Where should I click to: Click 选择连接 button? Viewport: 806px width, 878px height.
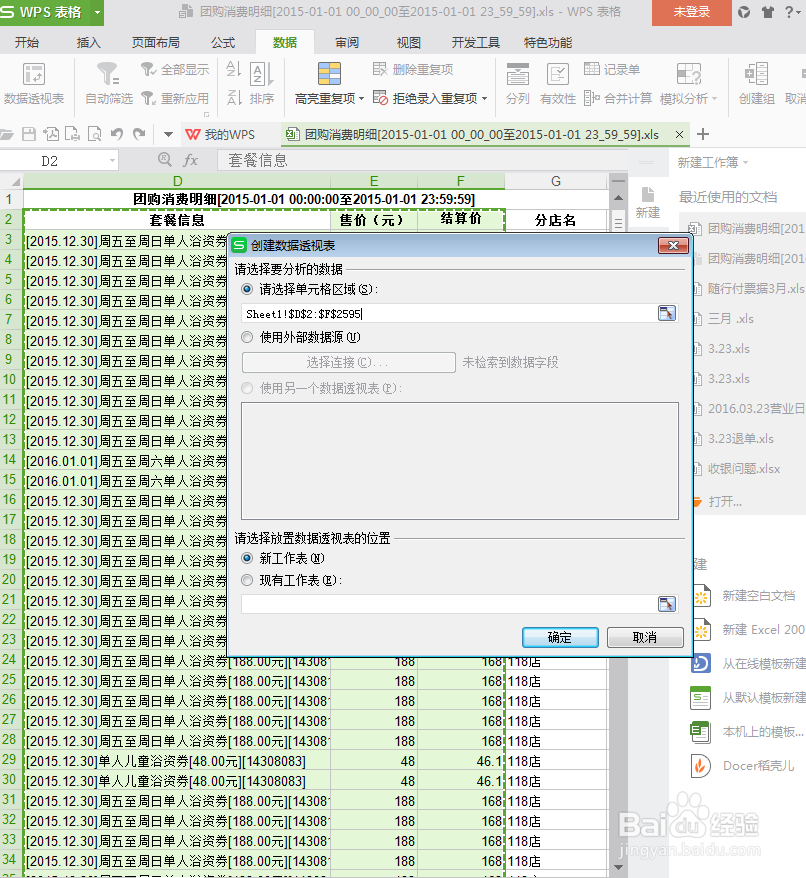pos(348,362)
